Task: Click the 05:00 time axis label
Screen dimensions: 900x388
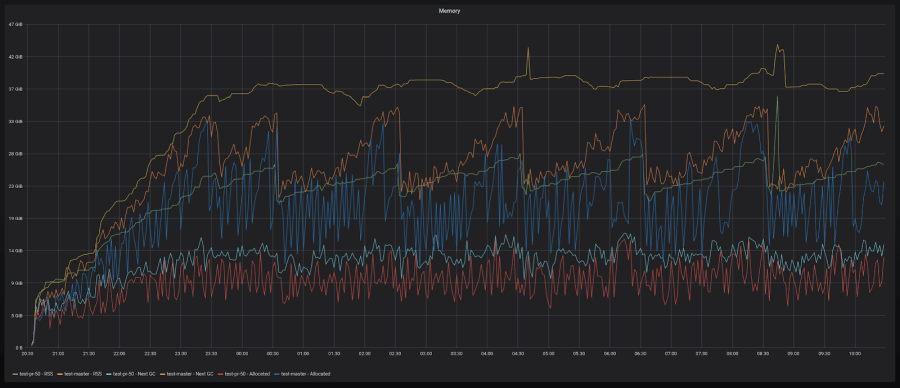Action: (548, 354)
